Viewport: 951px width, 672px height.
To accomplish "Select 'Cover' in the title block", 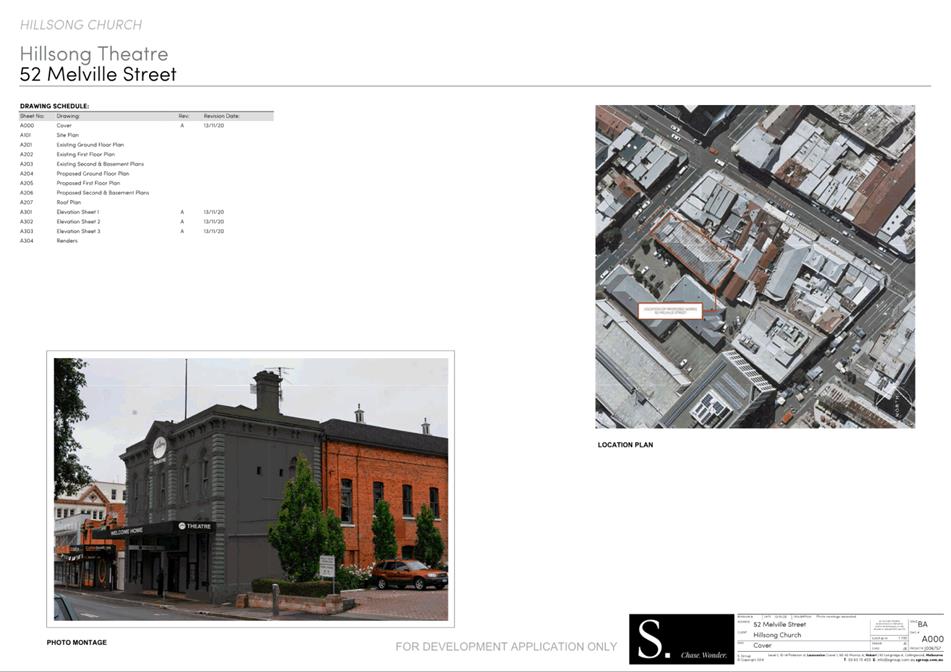I will 762,645.
